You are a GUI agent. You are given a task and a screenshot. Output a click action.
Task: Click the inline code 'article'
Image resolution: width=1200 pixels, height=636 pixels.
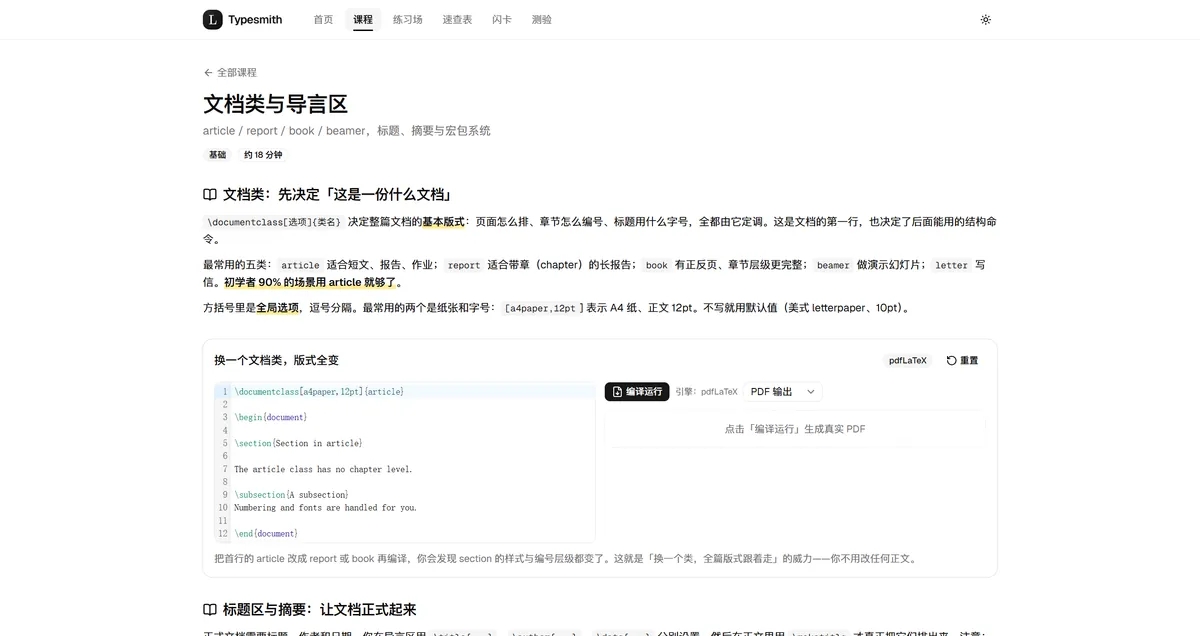click(x=300, y=265)
